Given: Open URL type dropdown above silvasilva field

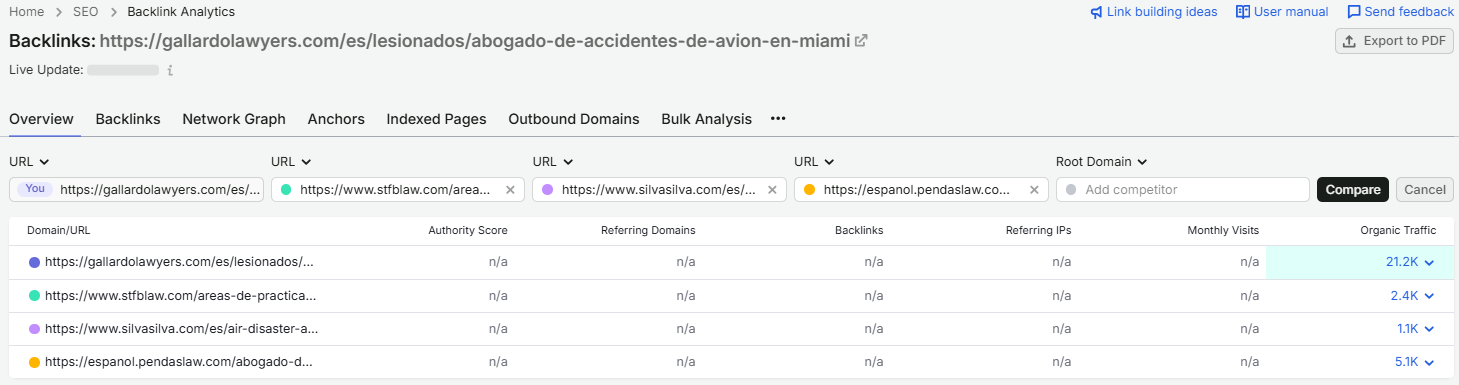Looking at the screenshot, I should pyautogui.click(x=554, y=161).
